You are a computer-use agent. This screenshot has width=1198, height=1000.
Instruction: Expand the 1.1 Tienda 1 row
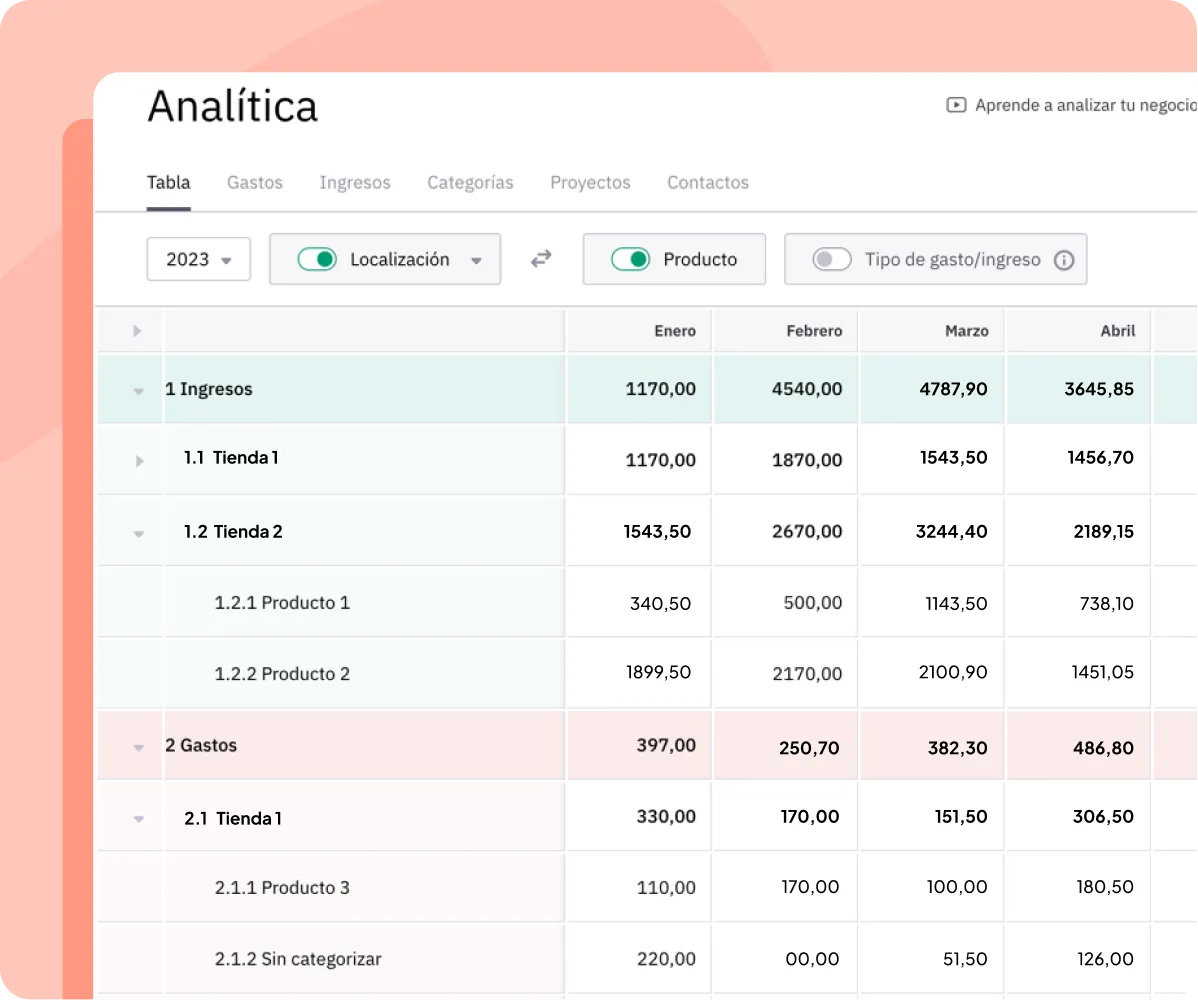(x=139, y=461)
